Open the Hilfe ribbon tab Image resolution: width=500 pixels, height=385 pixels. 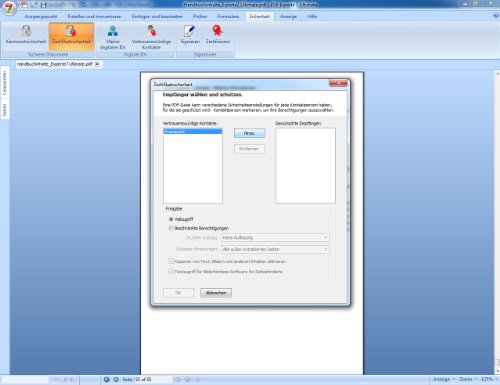[x=312, y=16]
